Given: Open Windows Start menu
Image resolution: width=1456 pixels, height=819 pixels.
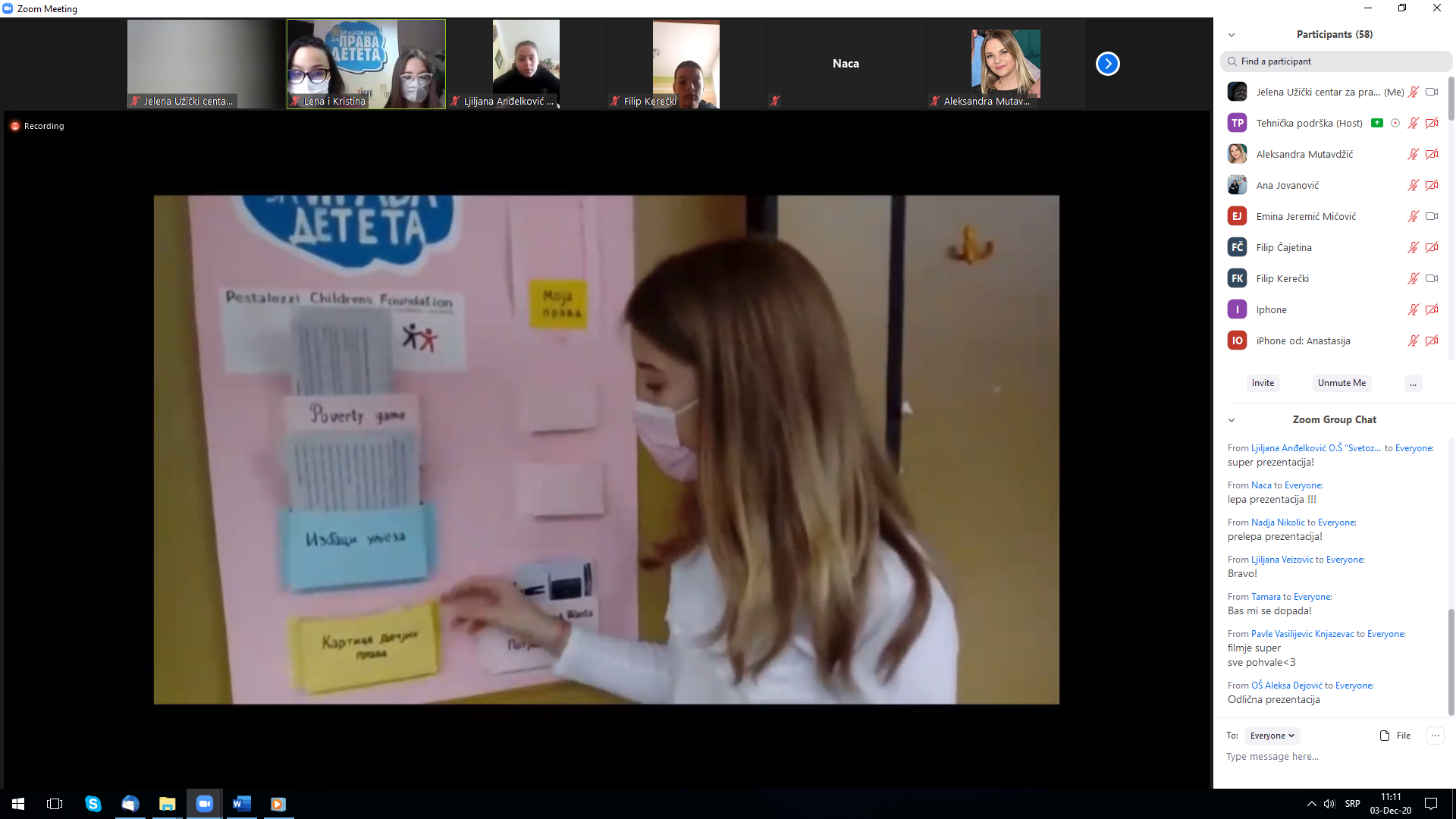Looking at the screenshot, I should click(18, 804).
